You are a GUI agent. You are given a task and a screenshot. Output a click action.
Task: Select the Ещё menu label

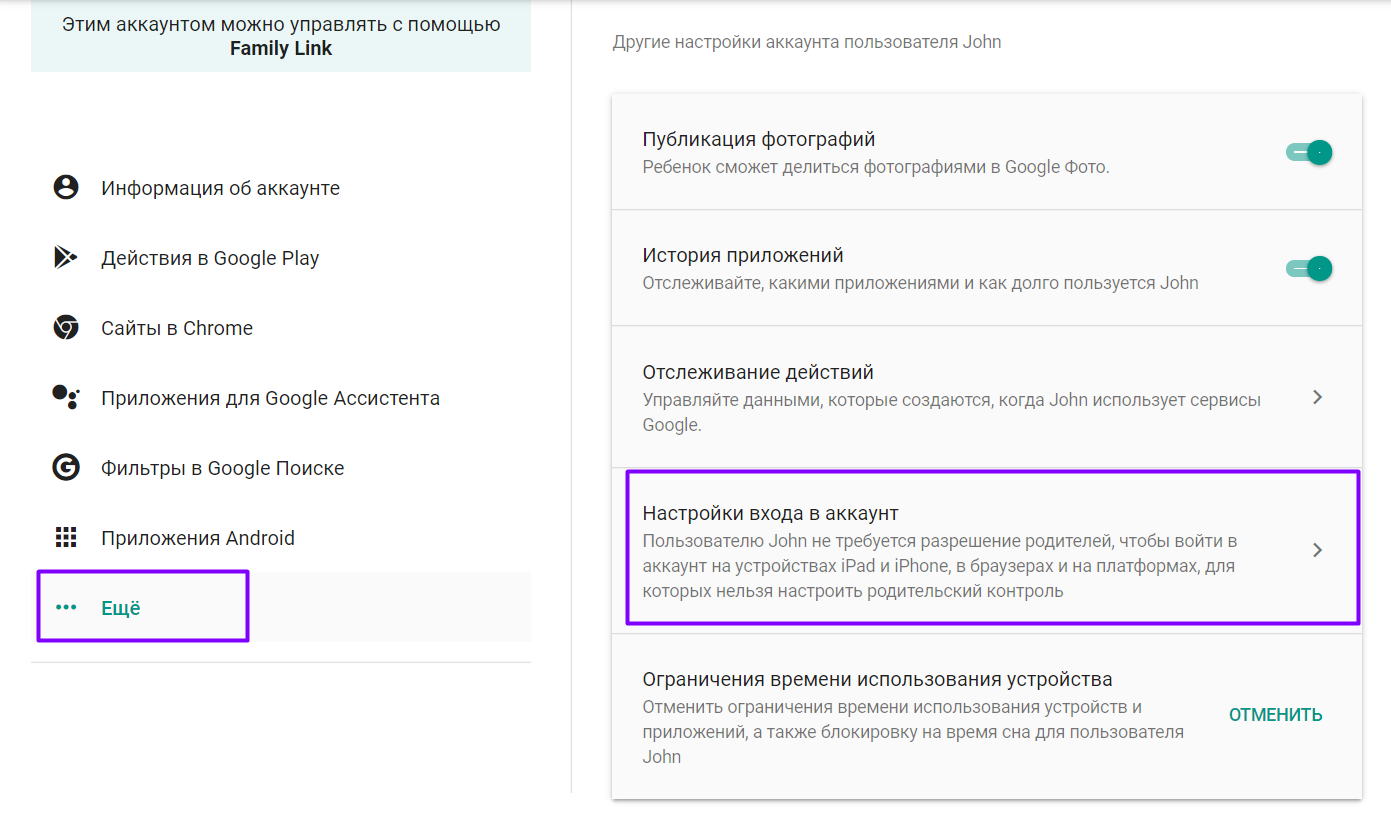coord(121,608)
